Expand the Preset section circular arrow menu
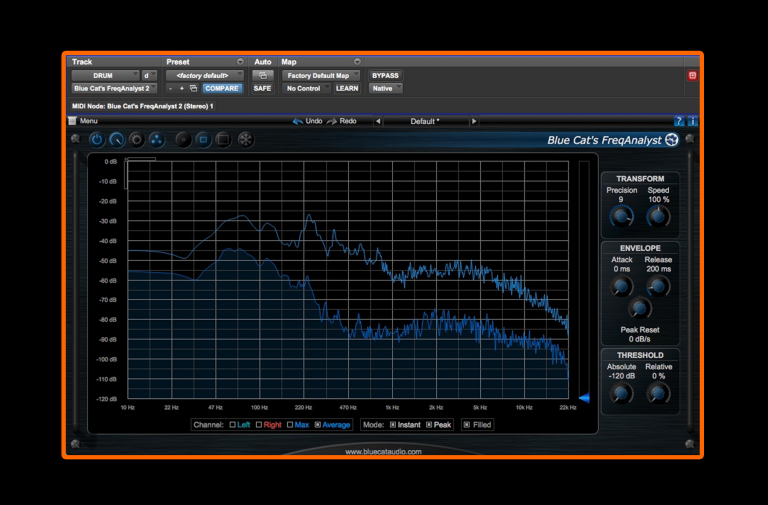This screenshot has height=505, width=768. (x=240, y=62)
